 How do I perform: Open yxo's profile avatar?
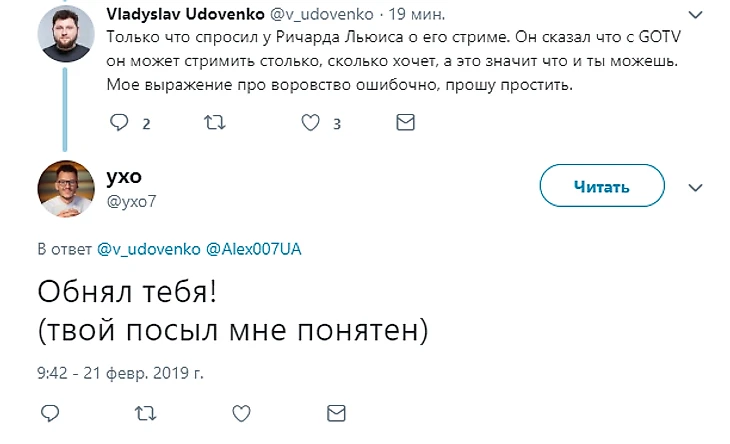point(66,187)
